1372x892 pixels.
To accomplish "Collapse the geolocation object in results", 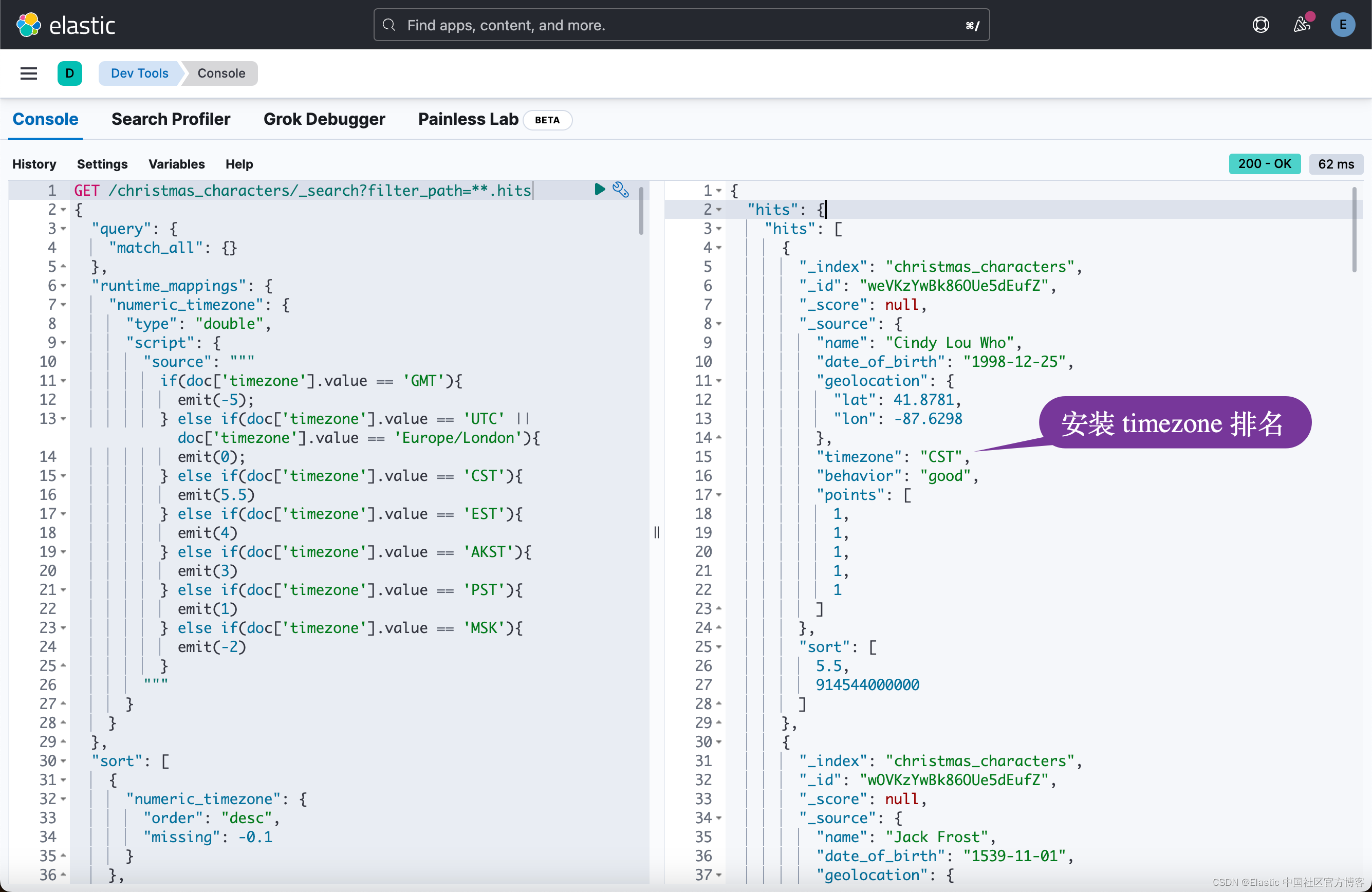I will [718, 380].
